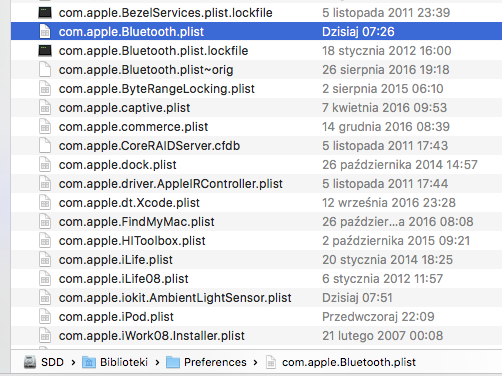Click the com.apple.BezelServices.plist.lockfile black icon
The image size is (502, 376).
click(x=45, y=13)
